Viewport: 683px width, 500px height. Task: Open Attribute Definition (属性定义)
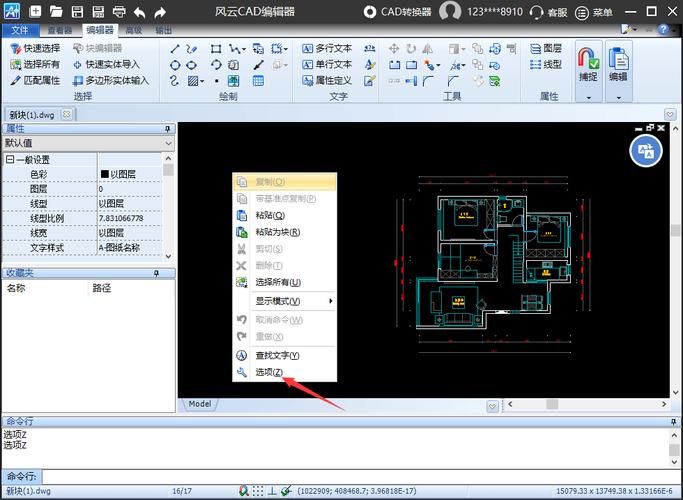tap(327, 81)
